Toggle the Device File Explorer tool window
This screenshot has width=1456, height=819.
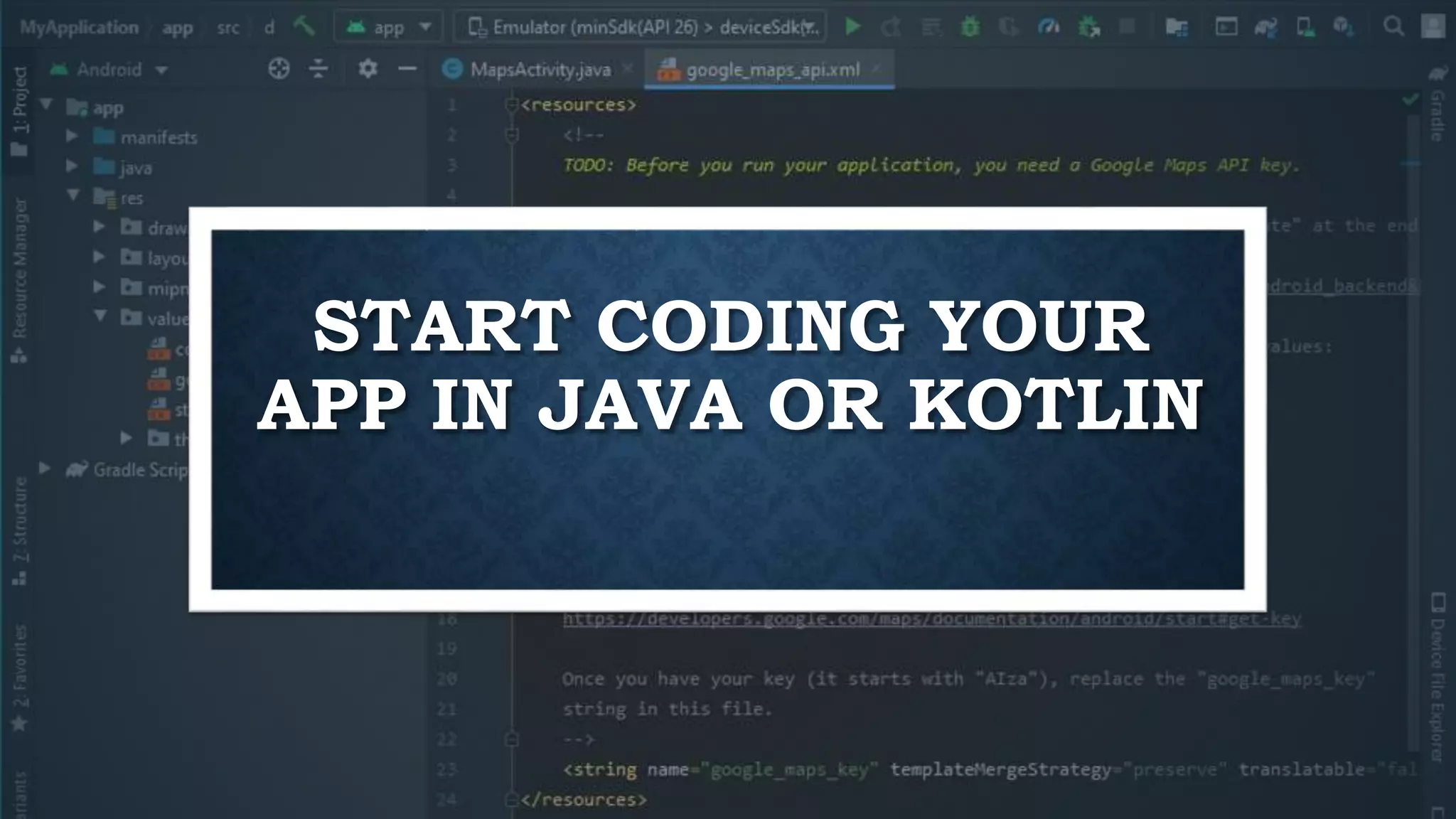(x=1438, y=677)
